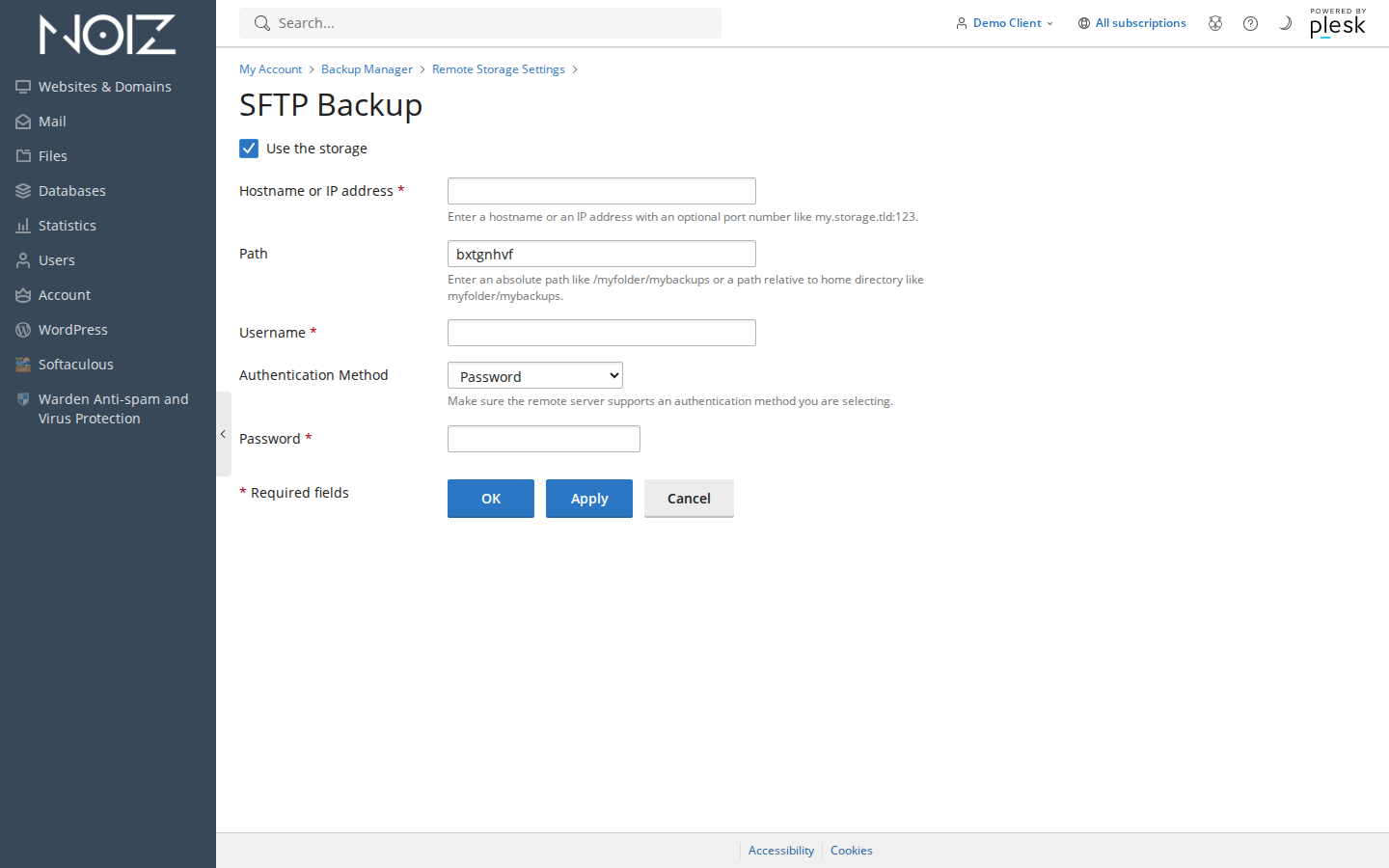Open Mail in the sidebar
The image size is (1389, 868).
(x=52, y=122)
